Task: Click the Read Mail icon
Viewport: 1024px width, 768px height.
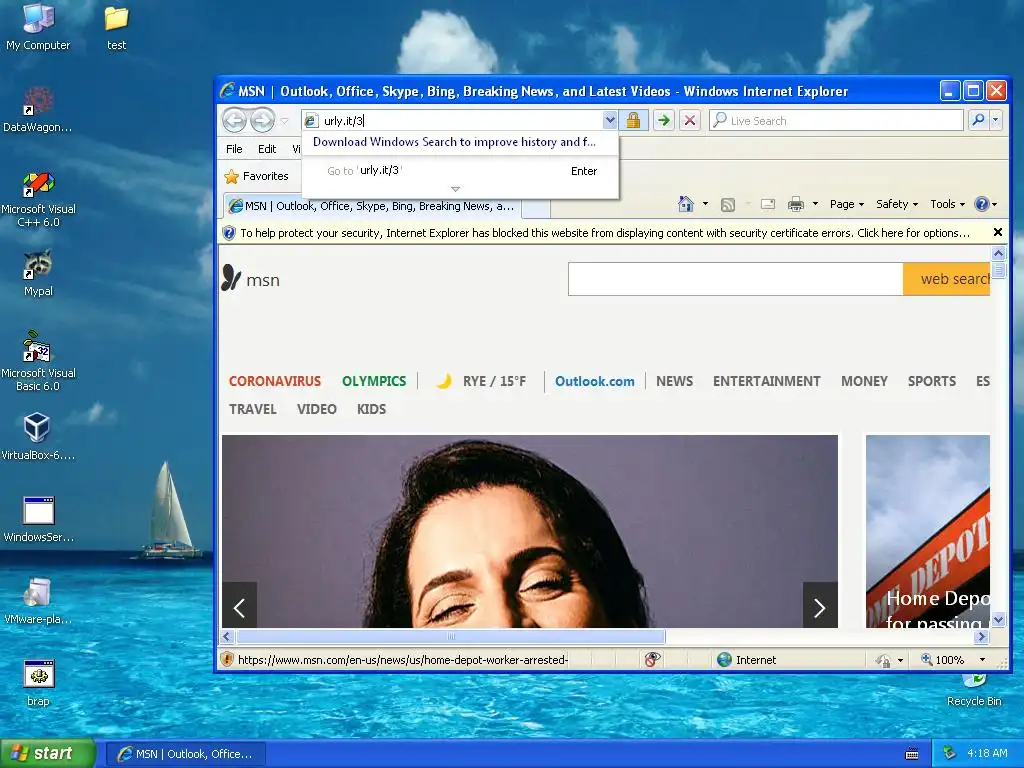Action: (768, 204)
